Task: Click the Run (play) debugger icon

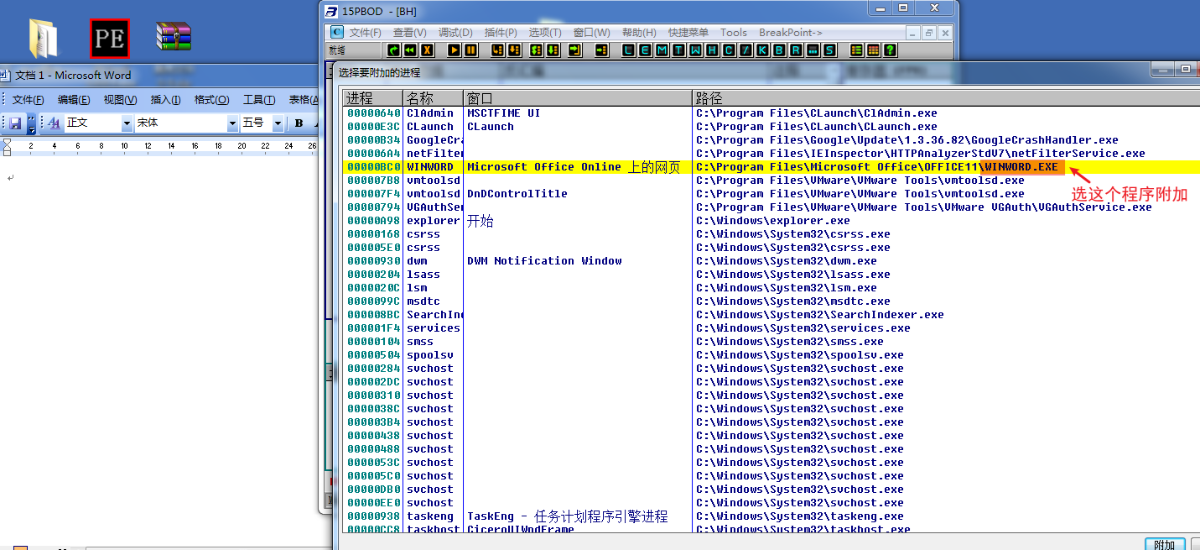Action: (x=454, y=50)
